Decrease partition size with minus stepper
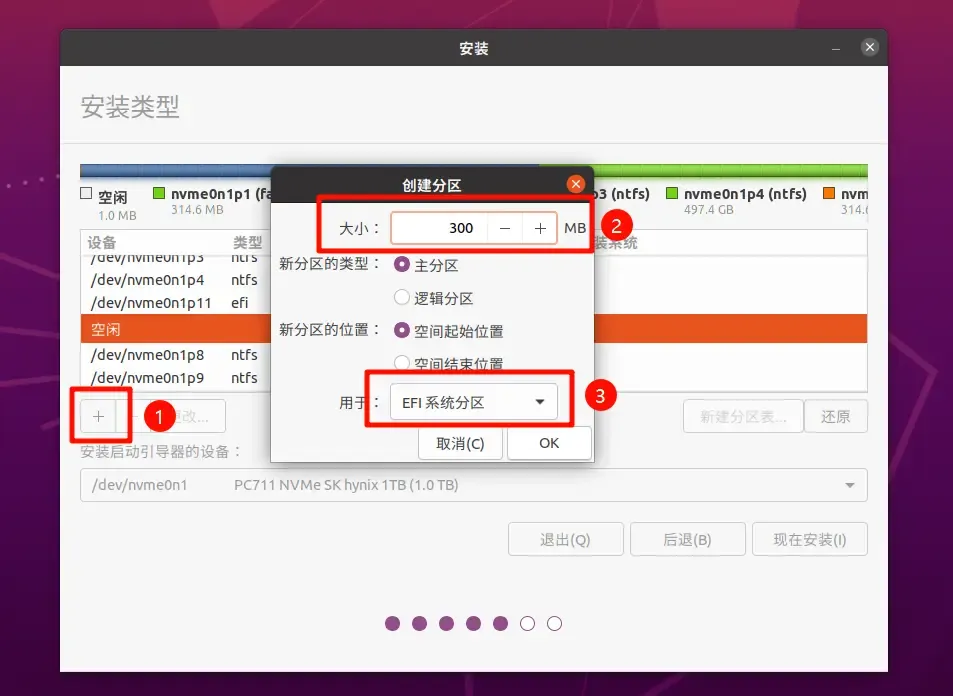The image size is (953, 696). 505,229
